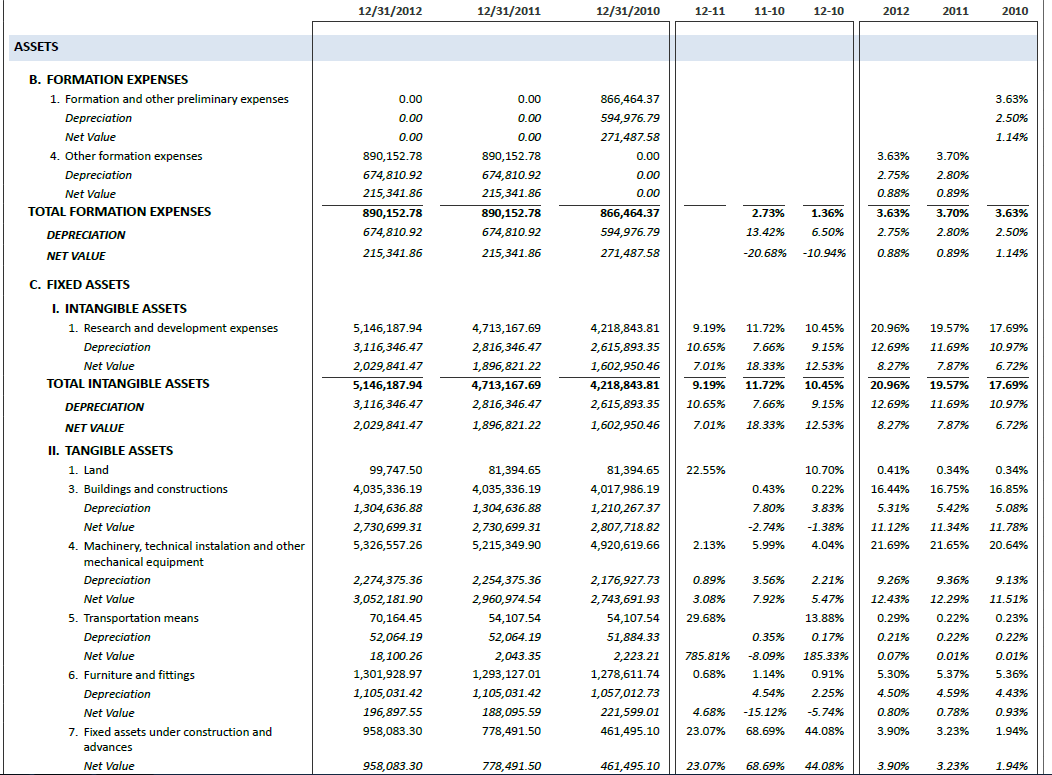Image resolution: width=1052 pixels, height=775 pixels.
Task: Click the TOTAL INTANGIBLE ASSETS row label
Action: click(128, 384)
